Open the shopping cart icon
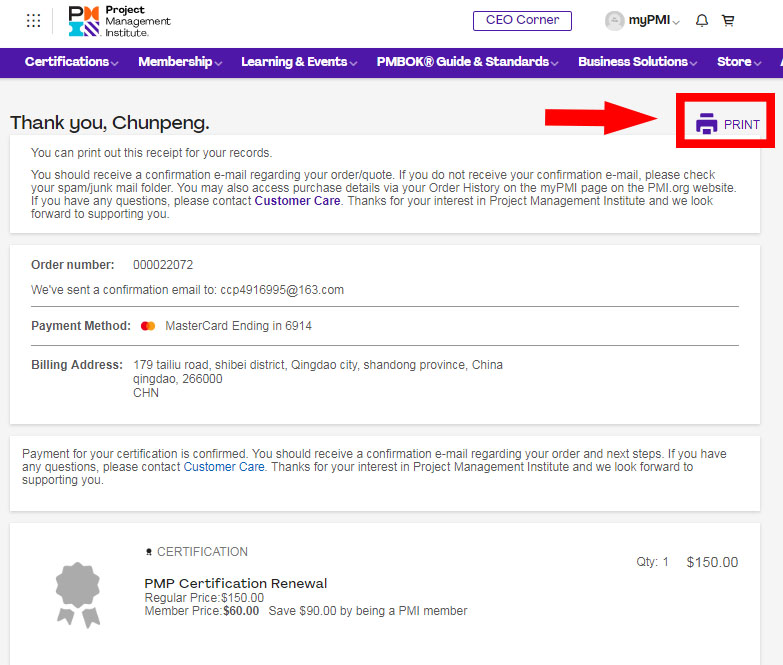 click(728, 20)
